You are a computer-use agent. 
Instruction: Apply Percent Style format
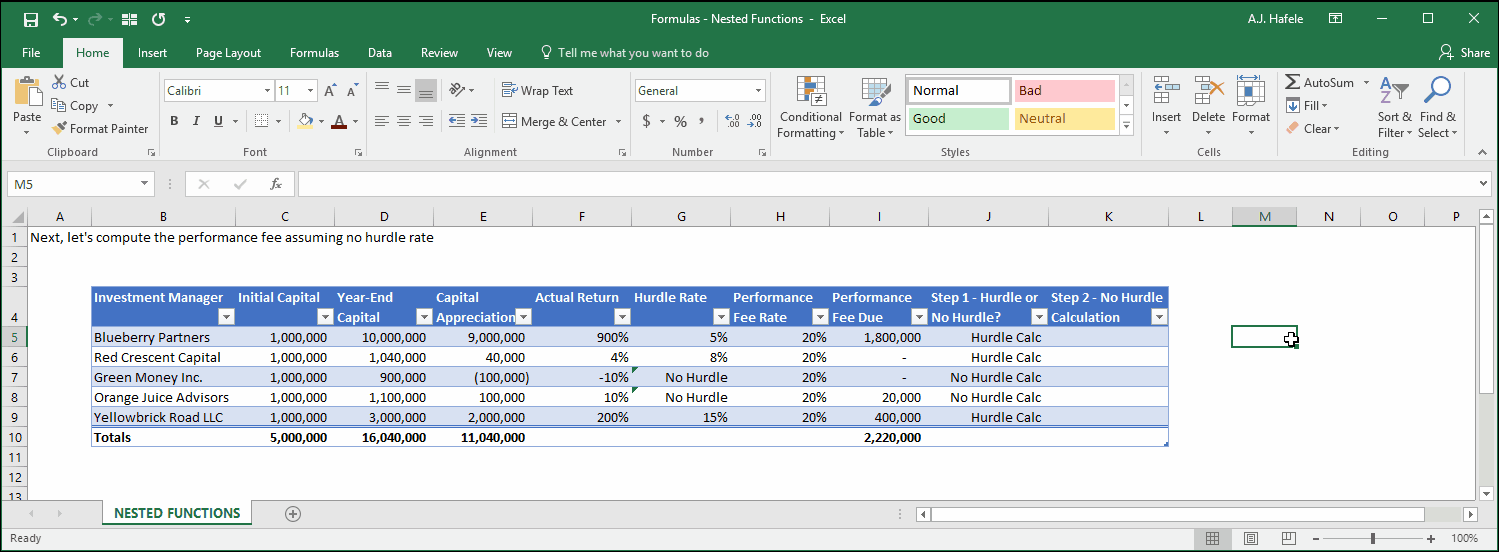680,121
